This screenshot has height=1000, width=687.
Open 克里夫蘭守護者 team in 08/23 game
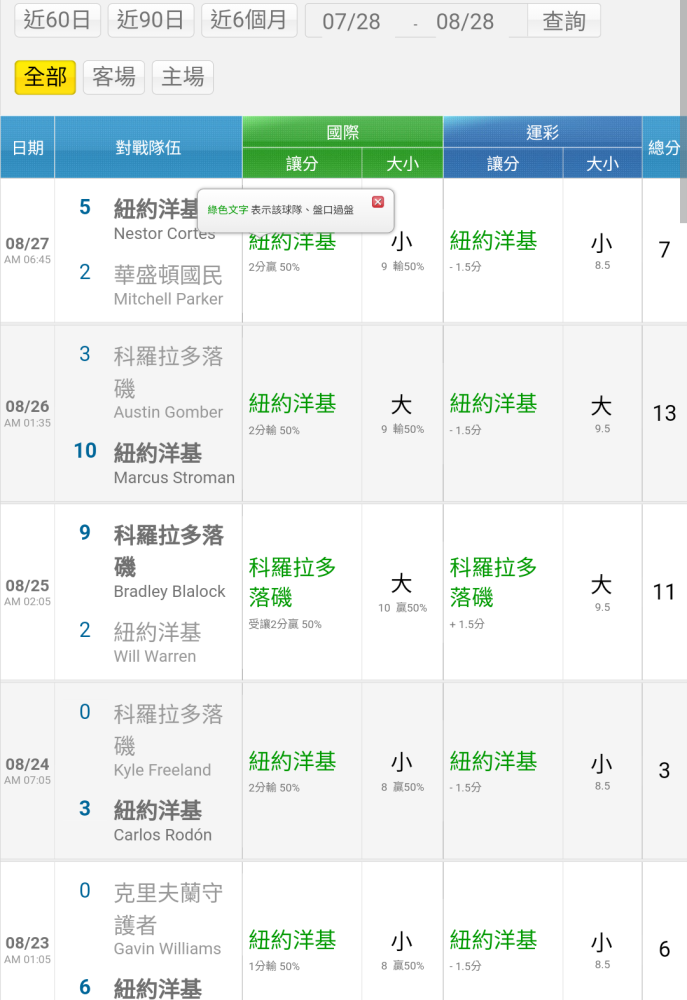168,908
